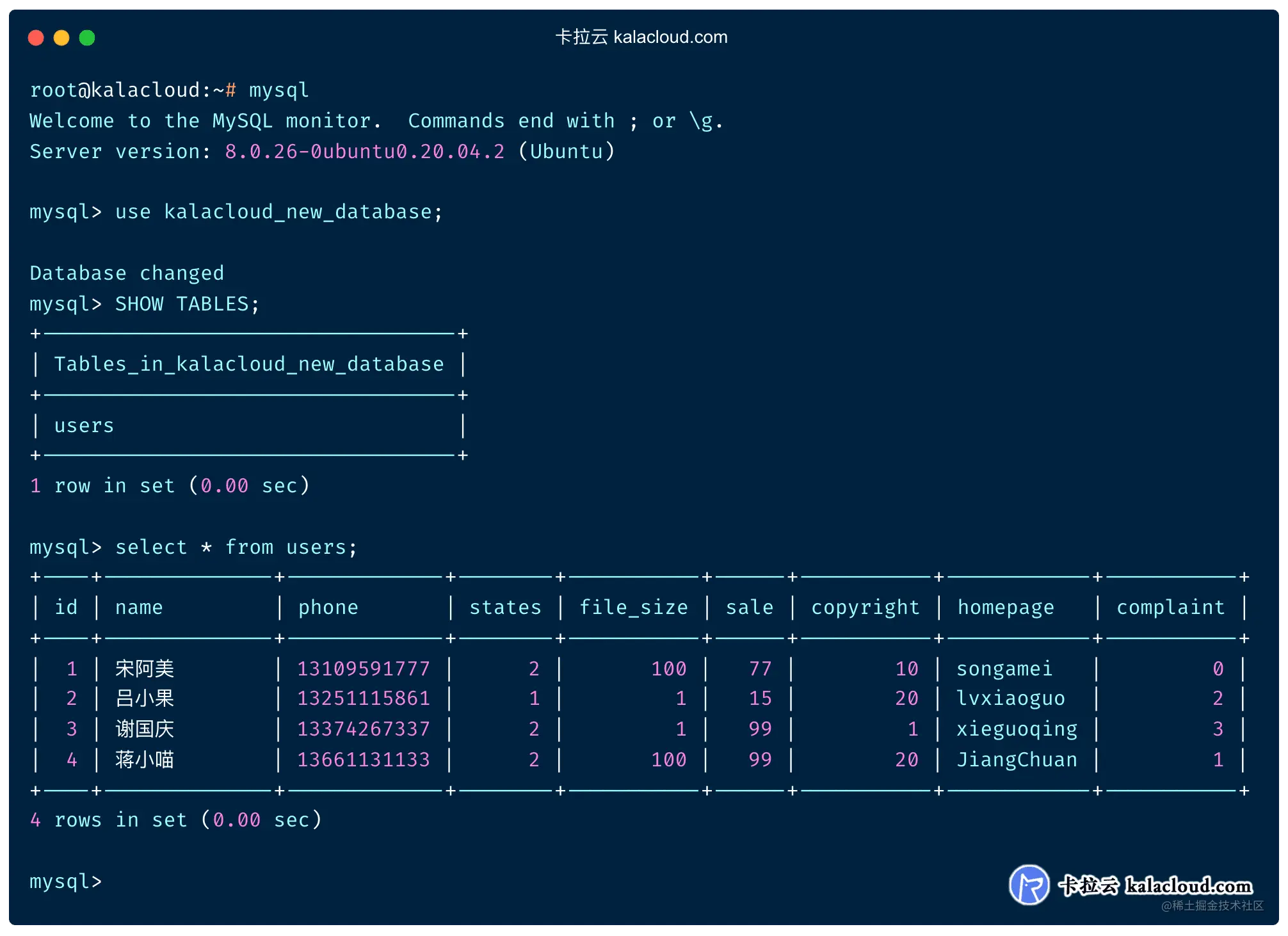Click the 'name' column header
This screenshot has width=1288, height=936.
[139, 608]
